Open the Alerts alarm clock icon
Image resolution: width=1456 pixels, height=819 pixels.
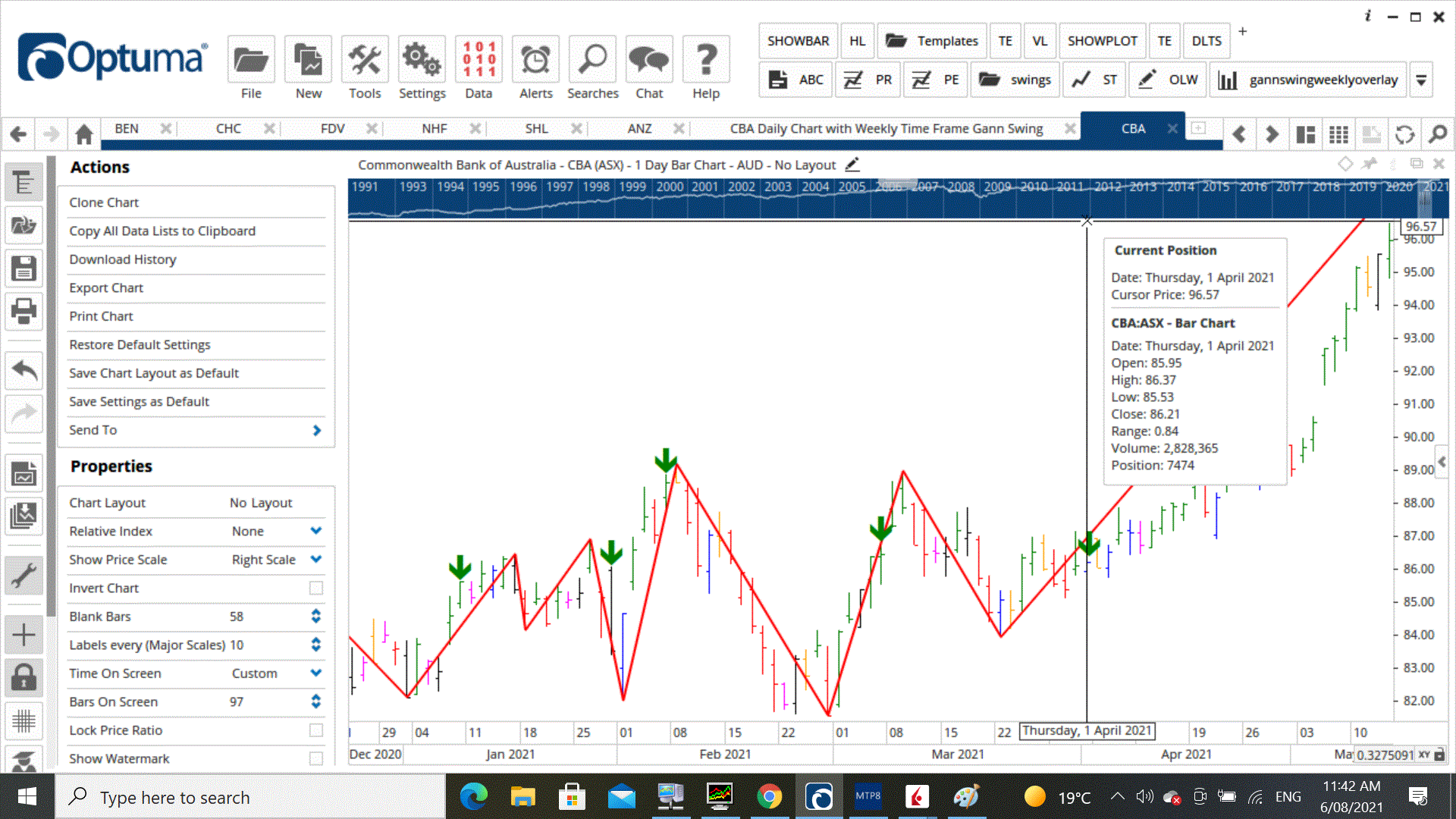535,59
